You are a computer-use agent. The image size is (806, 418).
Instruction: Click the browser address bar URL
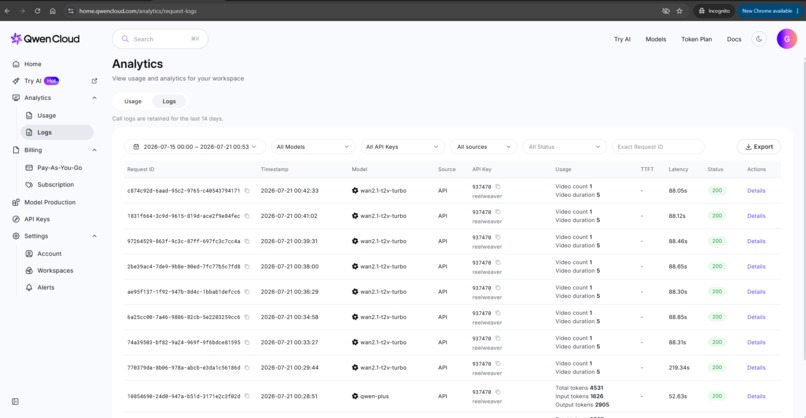[138, 11]
